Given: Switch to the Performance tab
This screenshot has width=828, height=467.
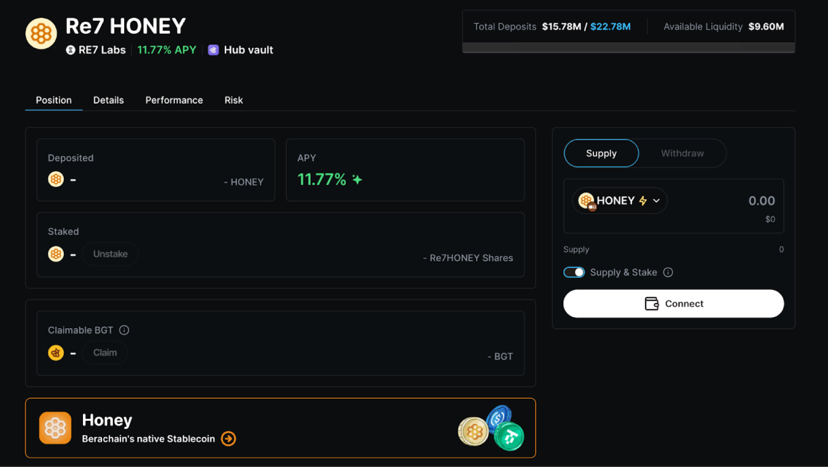Looking at the screenshot, I should pyautogui.click(x=174, y=100).
